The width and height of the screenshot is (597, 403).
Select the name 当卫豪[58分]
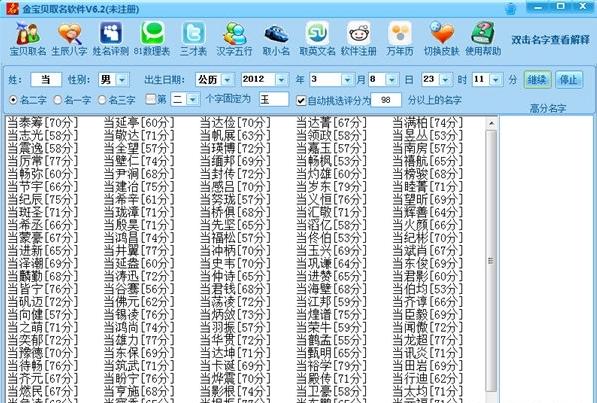click(x=331, y=391)
